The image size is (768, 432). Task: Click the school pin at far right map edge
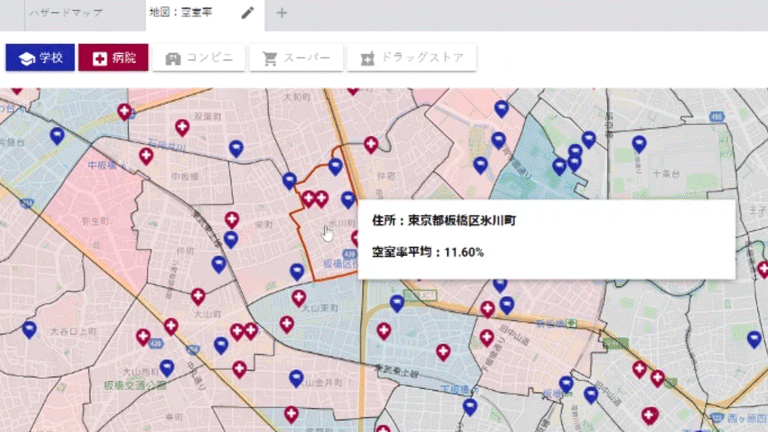click(754, 339)
